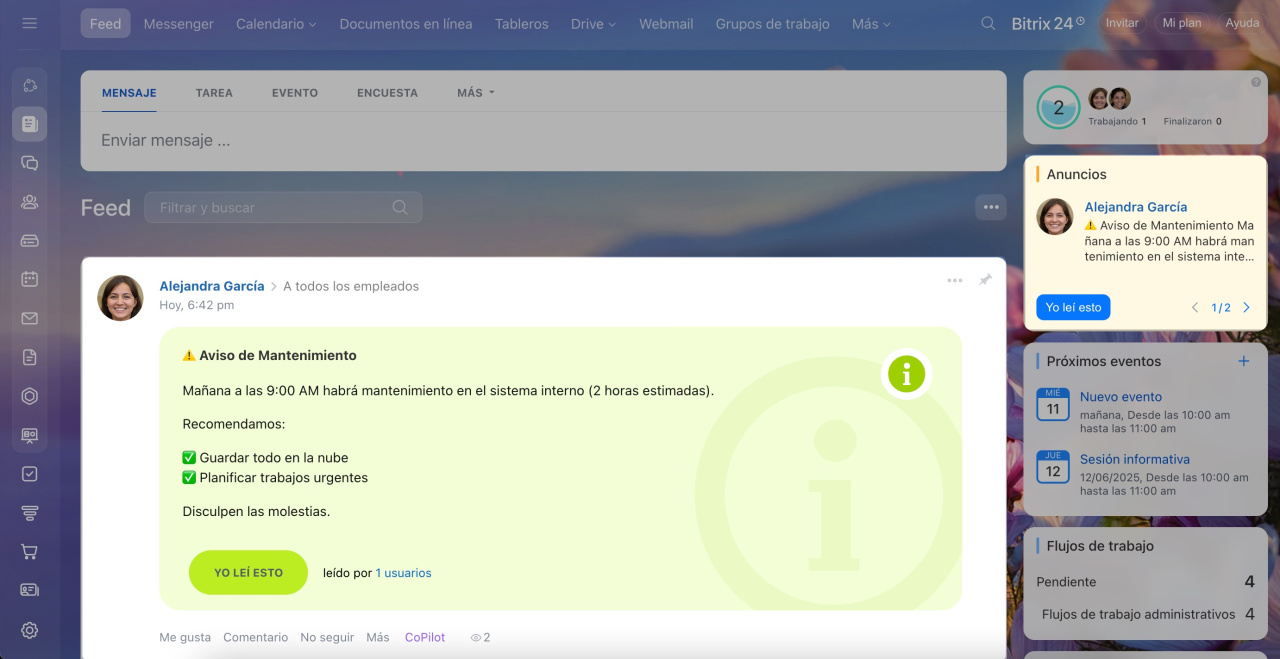Open settings gear in left sidebar

[x=29, y=630]
